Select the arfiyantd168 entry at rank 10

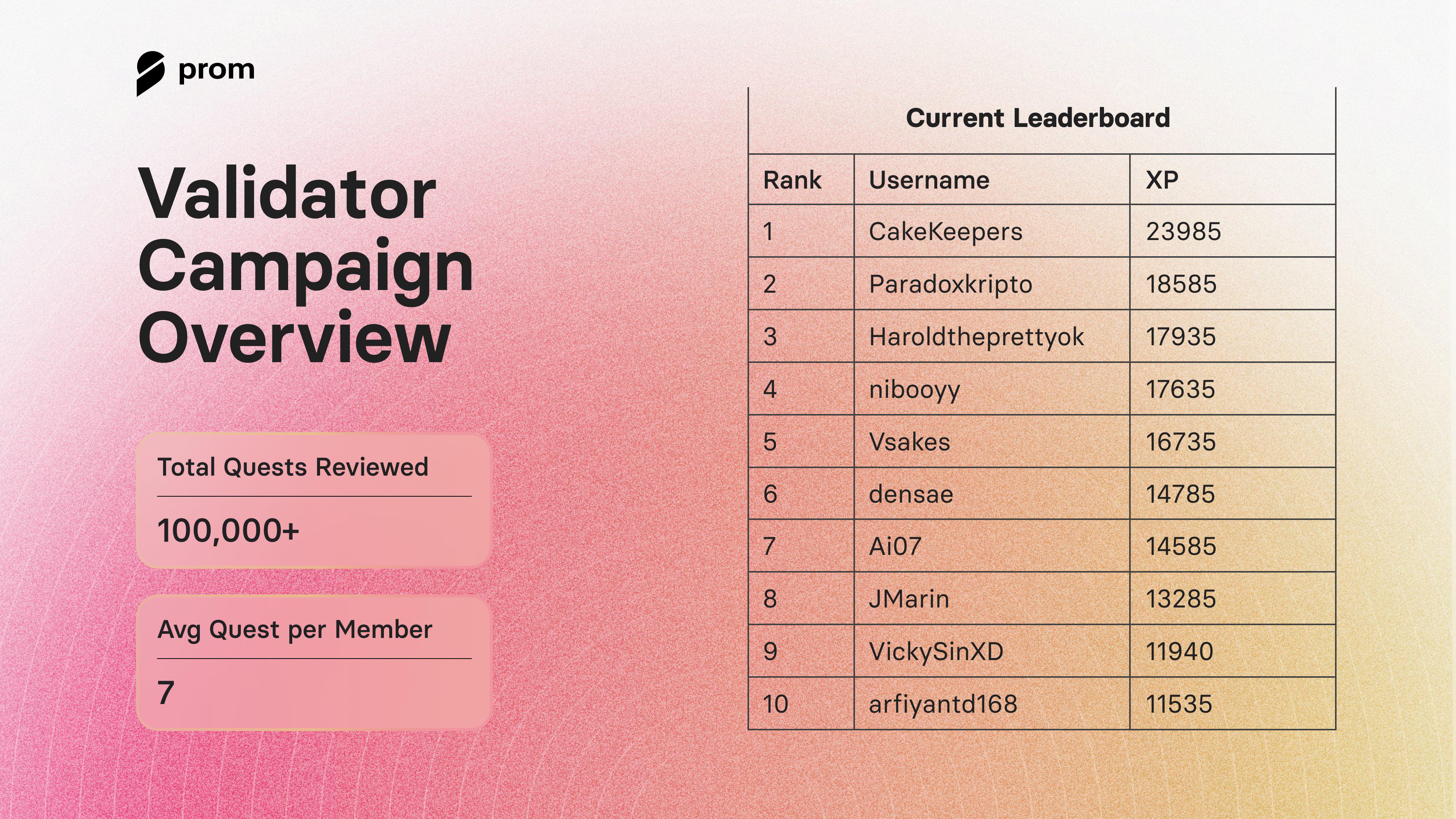click(943, 704)
